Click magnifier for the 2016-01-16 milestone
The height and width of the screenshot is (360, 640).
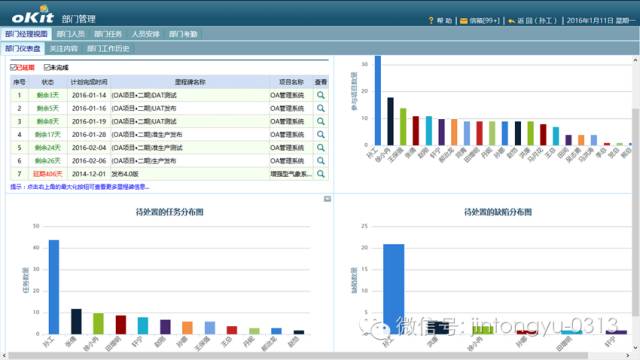click(x=321, y=108)
